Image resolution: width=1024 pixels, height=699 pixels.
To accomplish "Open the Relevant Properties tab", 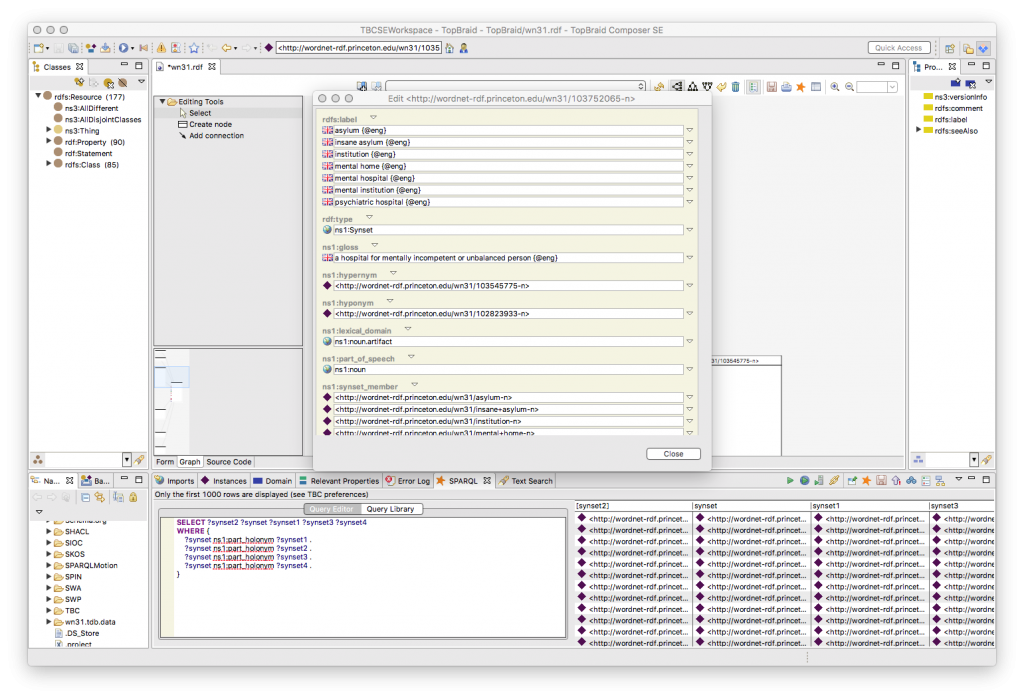I will 339,481.
